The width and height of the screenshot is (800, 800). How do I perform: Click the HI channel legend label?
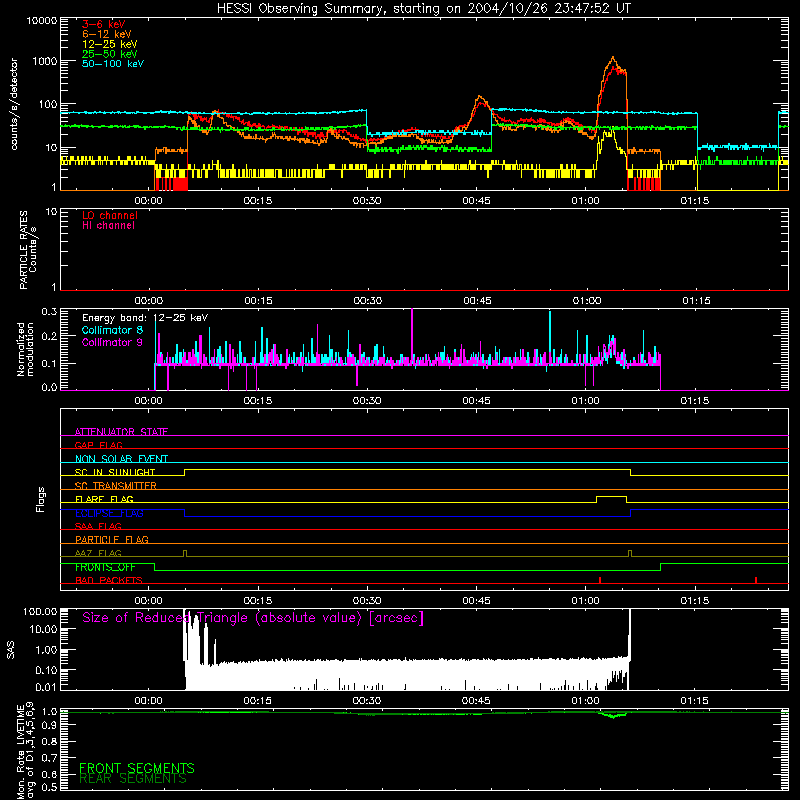pyautogui.click(x=108, y=225)
